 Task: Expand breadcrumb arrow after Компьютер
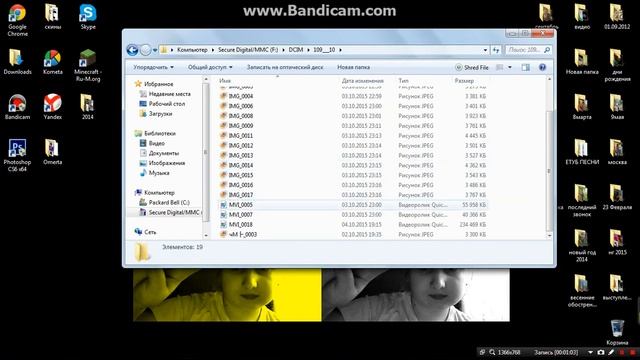[x=213, y=50]
